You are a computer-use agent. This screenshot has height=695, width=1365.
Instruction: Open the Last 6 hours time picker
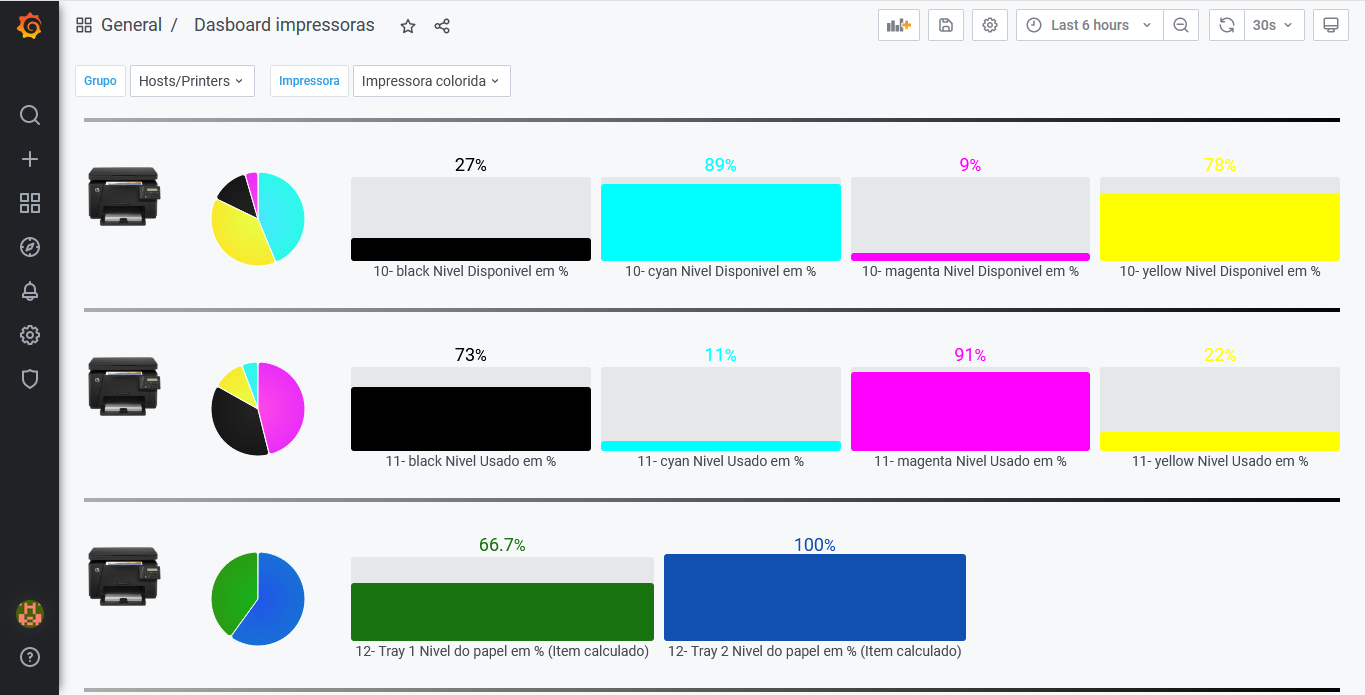point(1089,25)
